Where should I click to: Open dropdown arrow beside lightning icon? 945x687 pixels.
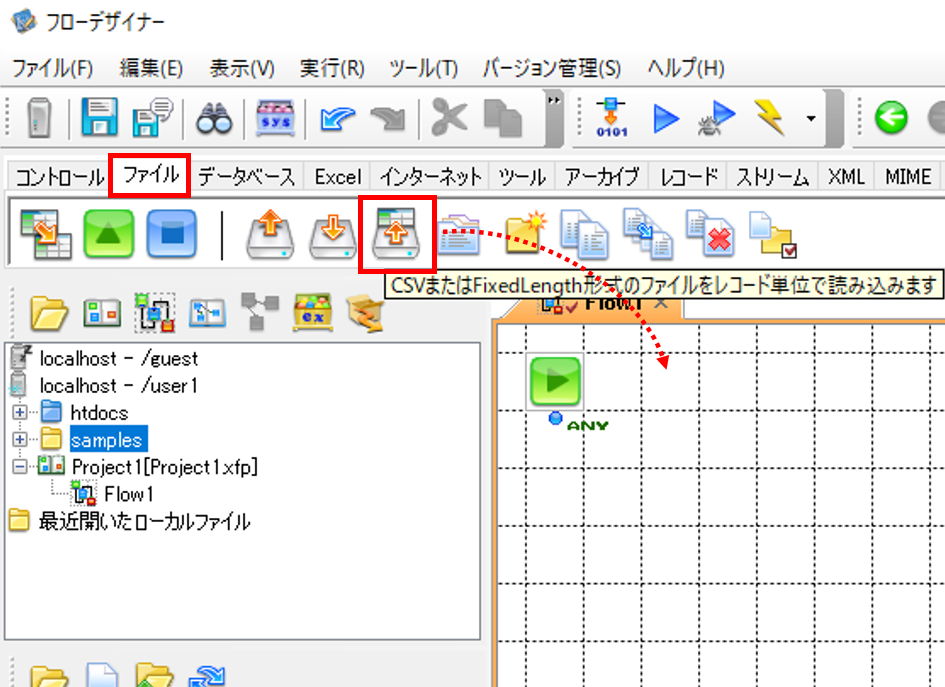(x=811, y=119)
